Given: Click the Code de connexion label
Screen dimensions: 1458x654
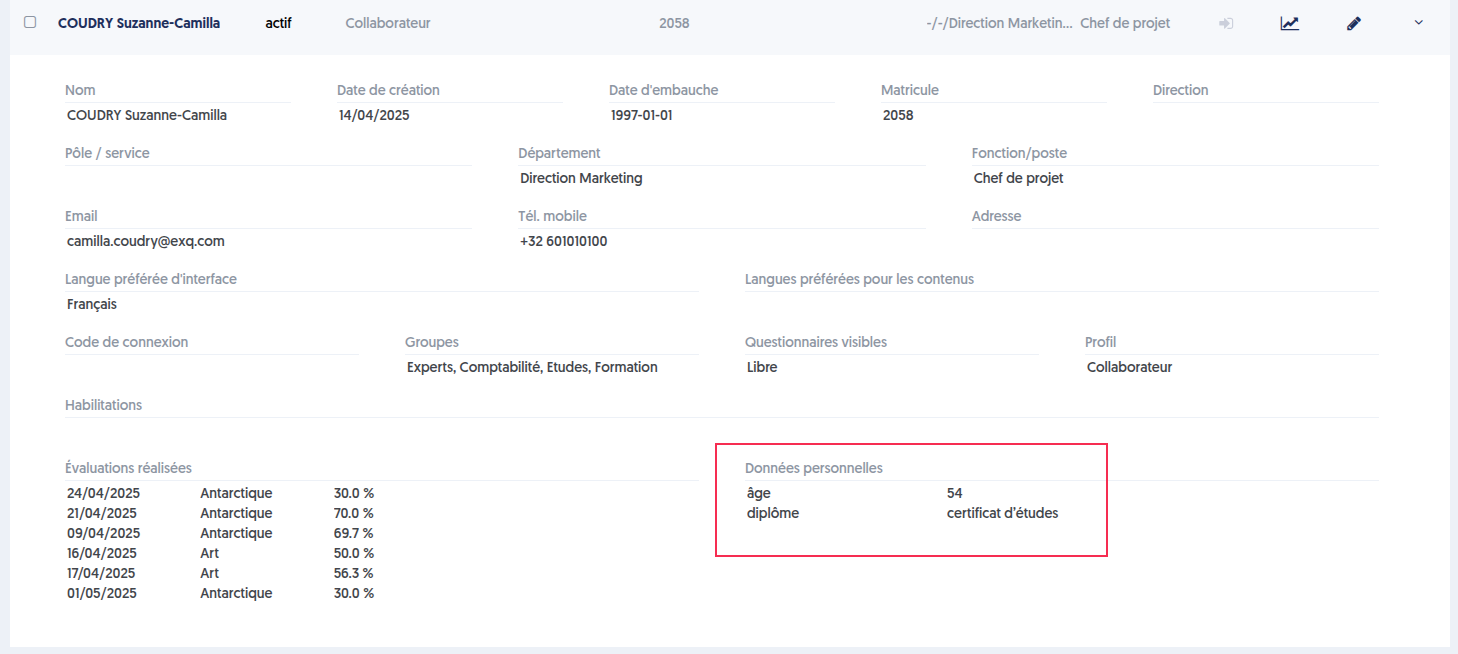Looking at the screenshot, I should click(x=127, y=342).
